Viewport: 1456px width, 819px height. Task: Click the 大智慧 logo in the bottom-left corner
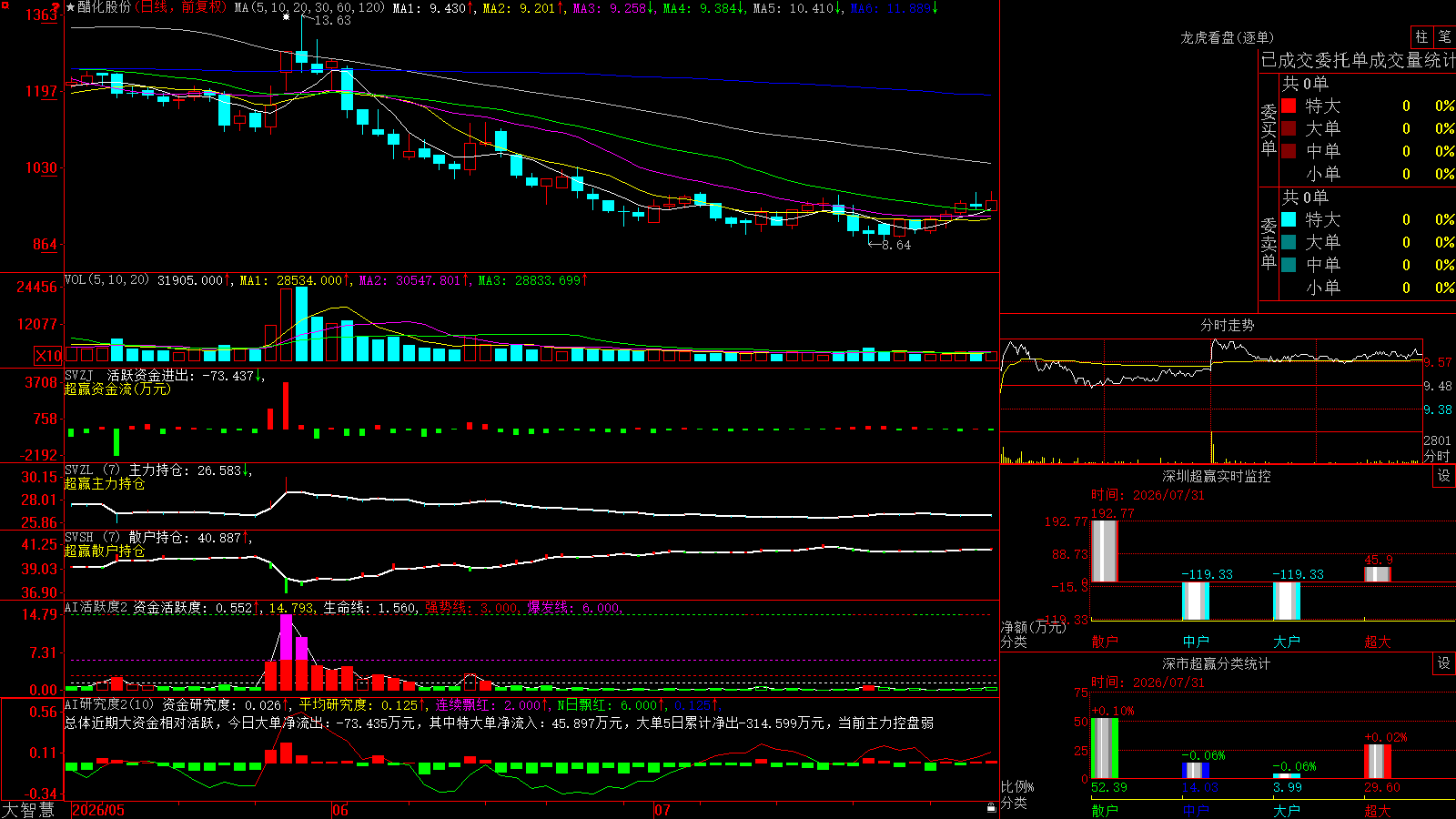tap(28, 809)
